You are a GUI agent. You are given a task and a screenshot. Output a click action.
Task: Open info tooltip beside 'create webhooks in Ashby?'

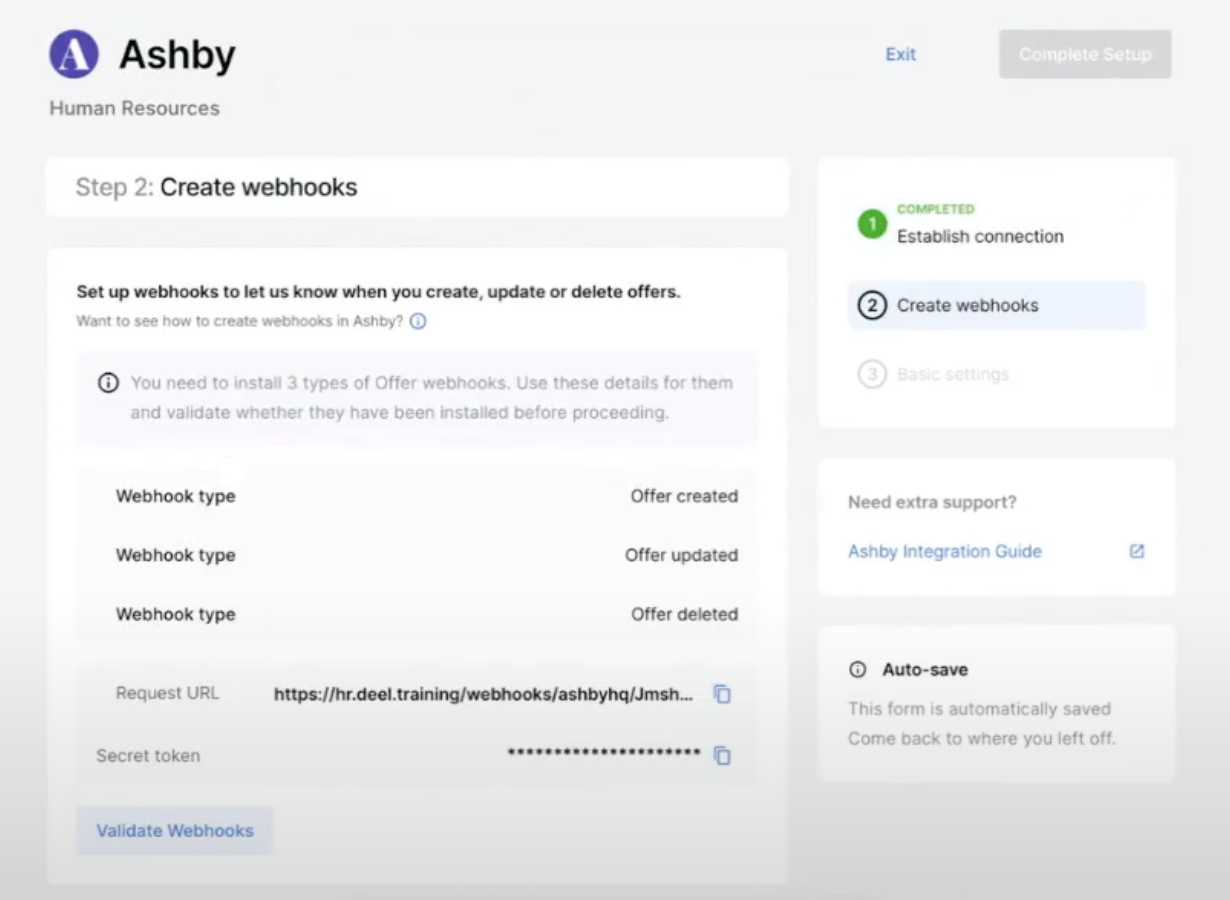point(418,322)
